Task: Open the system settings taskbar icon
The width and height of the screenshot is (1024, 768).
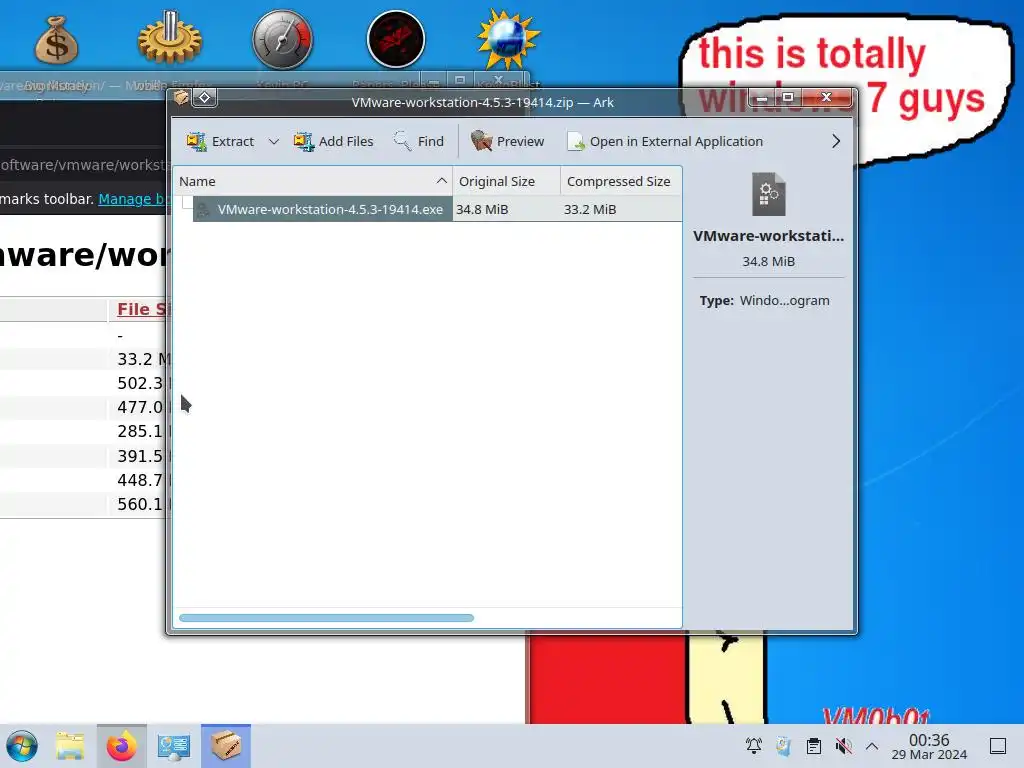Action: click(174, 746)
